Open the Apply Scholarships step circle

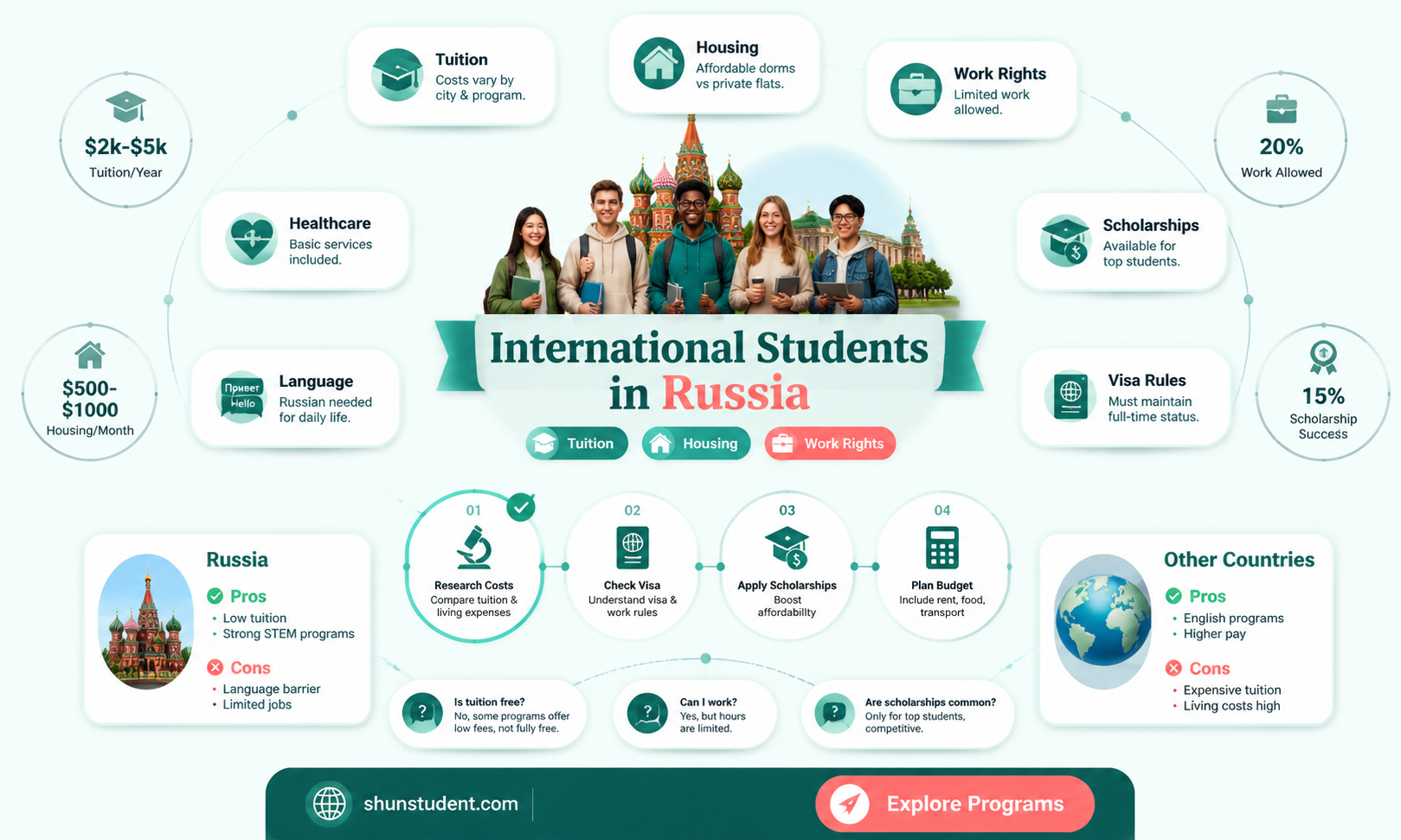coord(787,567)
